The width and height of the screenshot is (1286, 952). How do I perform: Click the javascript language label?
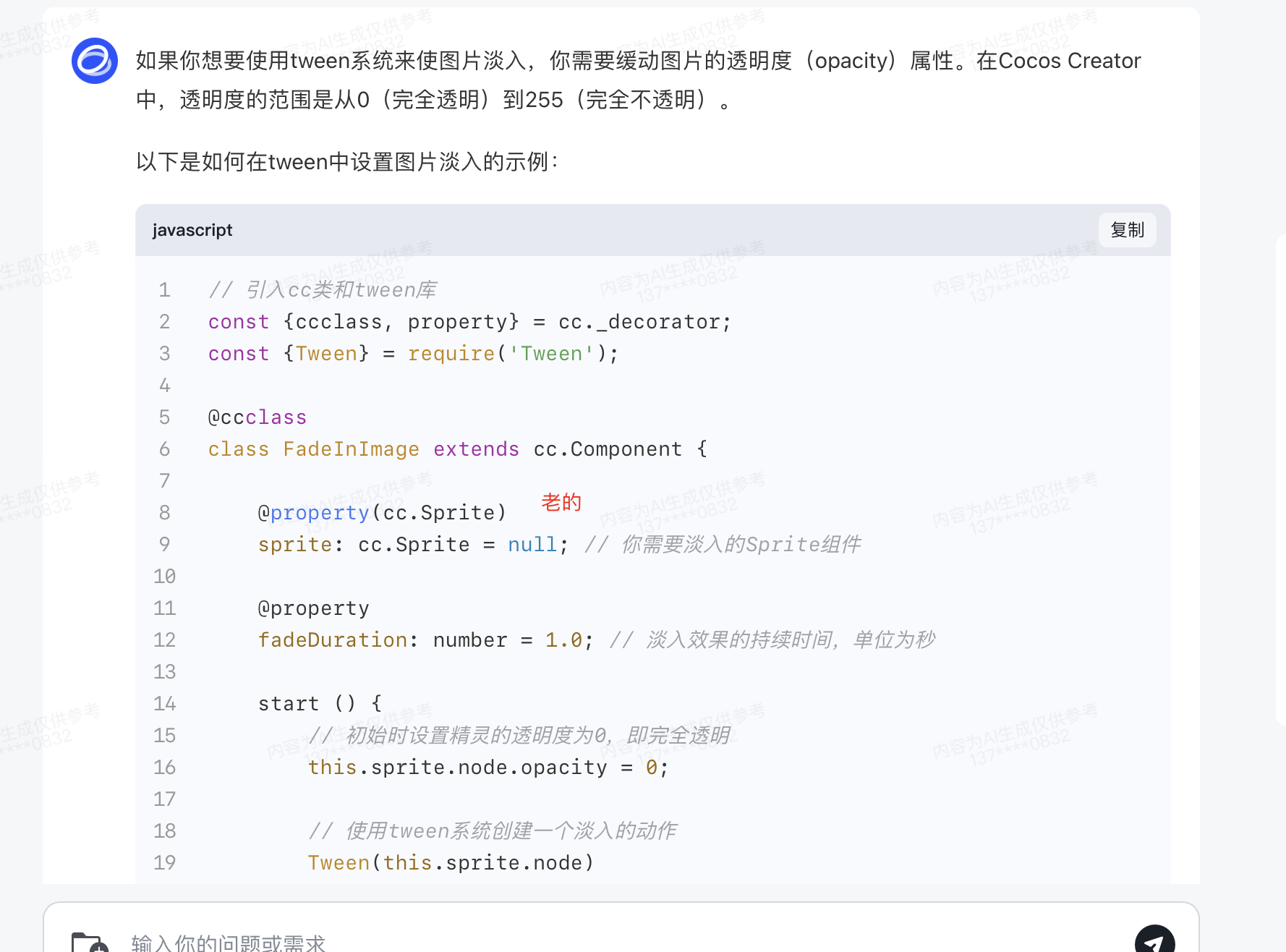pyautogui.click(x=192, y=230)
